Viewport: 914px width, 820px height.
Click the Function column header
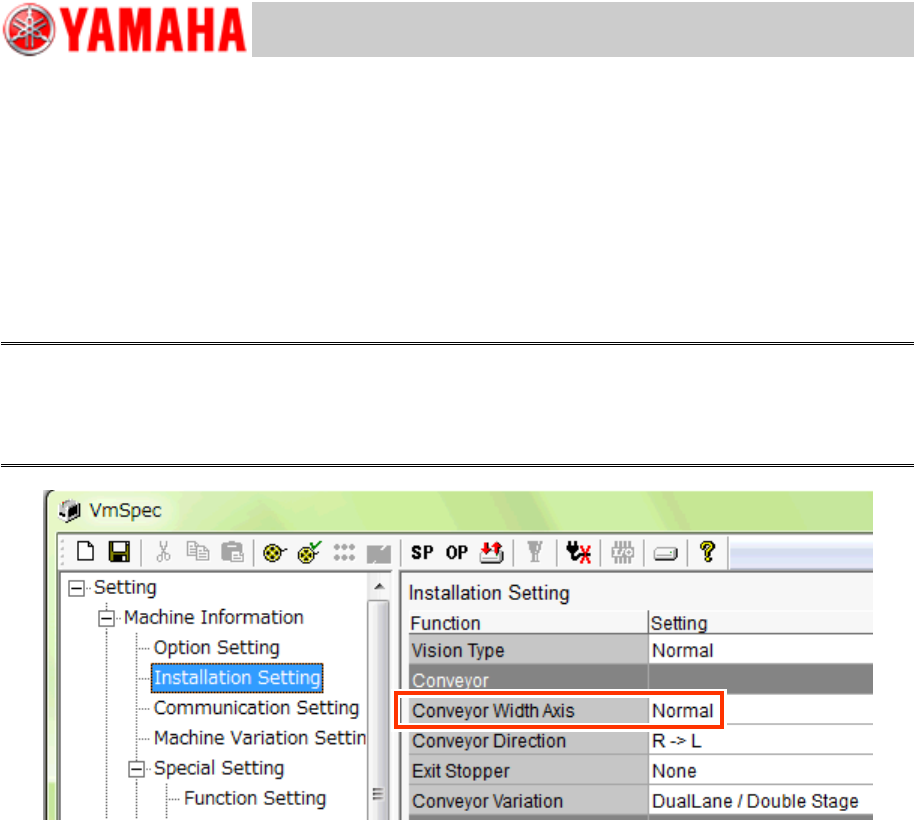coord(528,623)
